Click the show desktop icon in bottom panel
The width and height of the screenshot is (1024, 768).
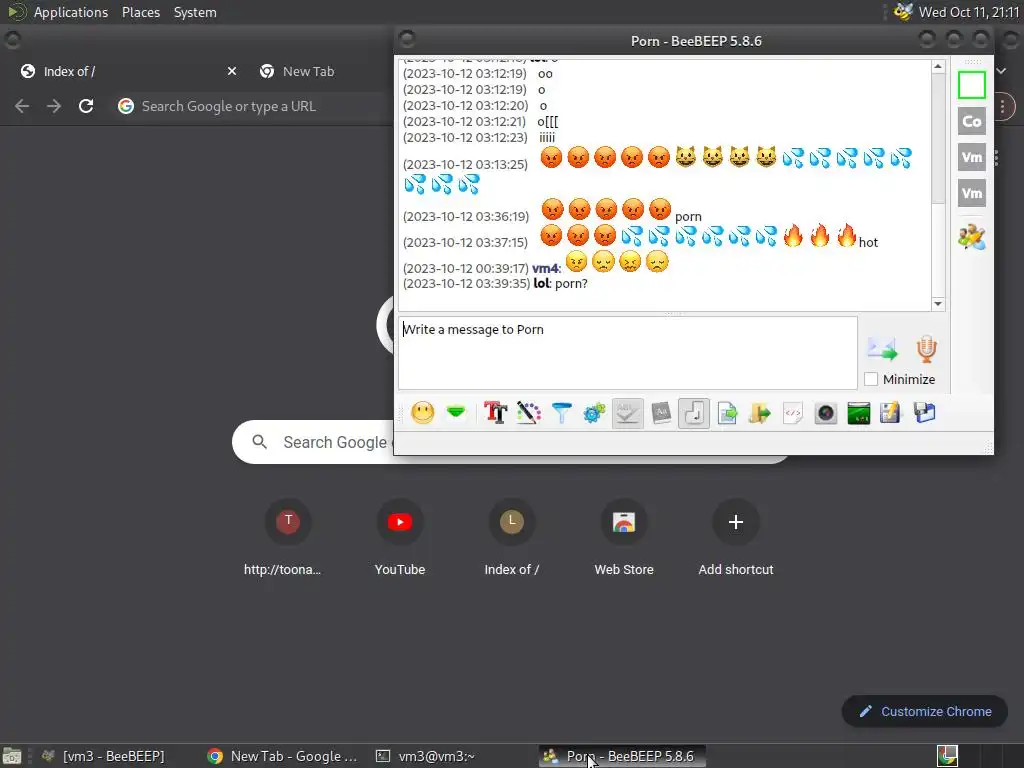pyautogui.click(x=12, y=756)
